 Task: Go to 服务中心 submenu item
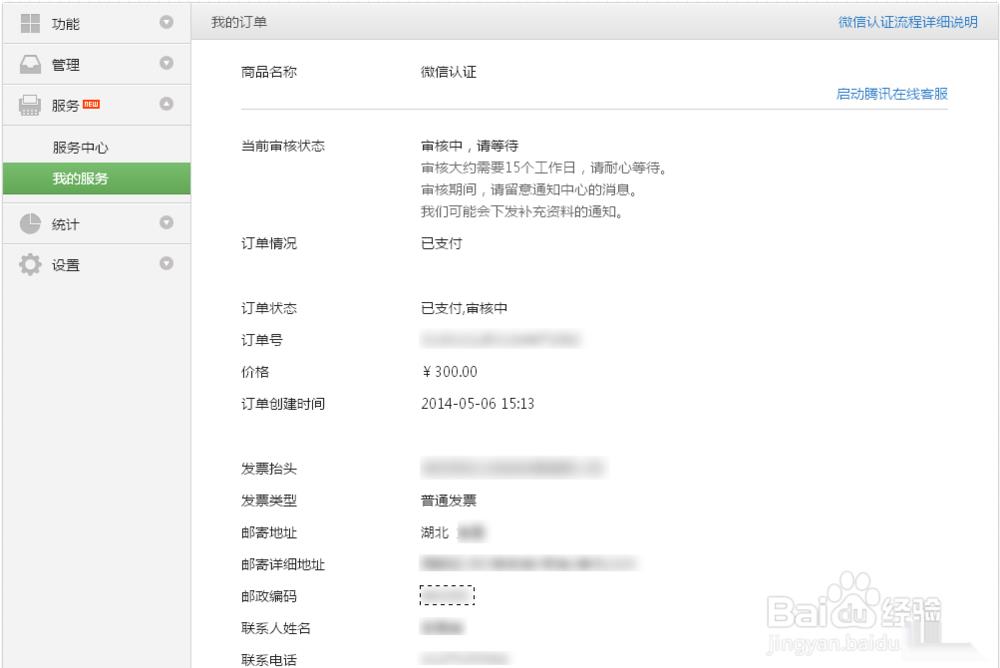80,147
